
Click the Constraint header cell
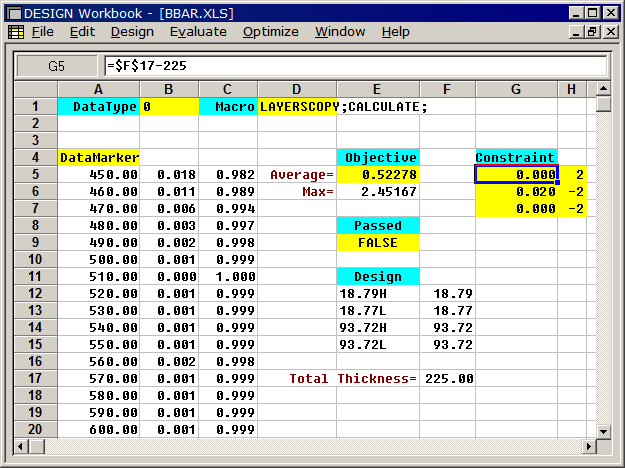coord(516,157)
